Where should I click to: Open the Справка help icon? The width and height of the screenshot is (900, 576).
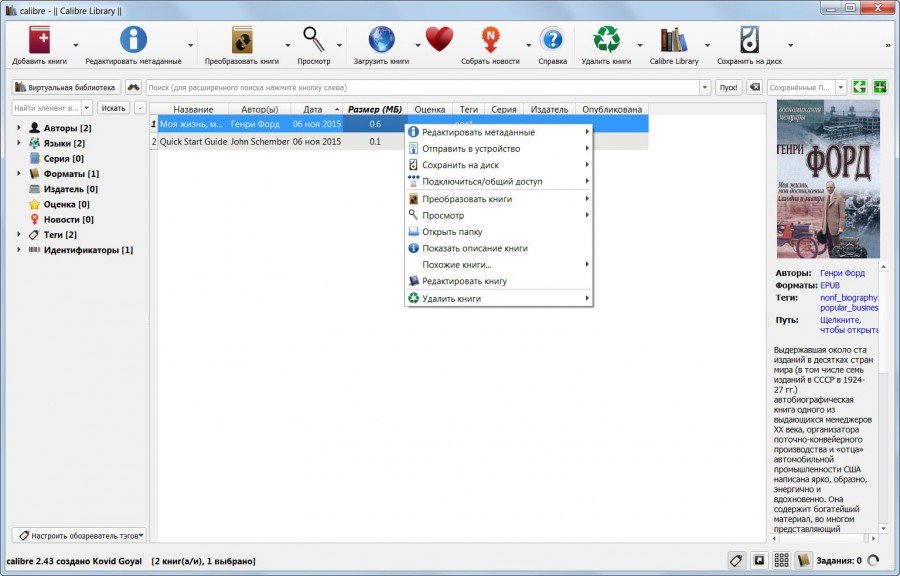tap(553, 40)
